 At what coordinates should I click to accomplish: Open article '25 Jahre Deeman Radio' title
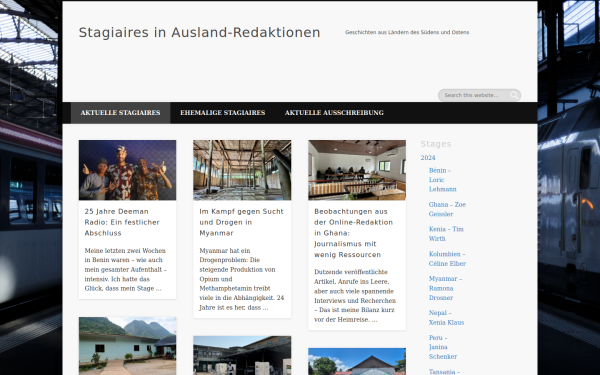click(122, 222)
